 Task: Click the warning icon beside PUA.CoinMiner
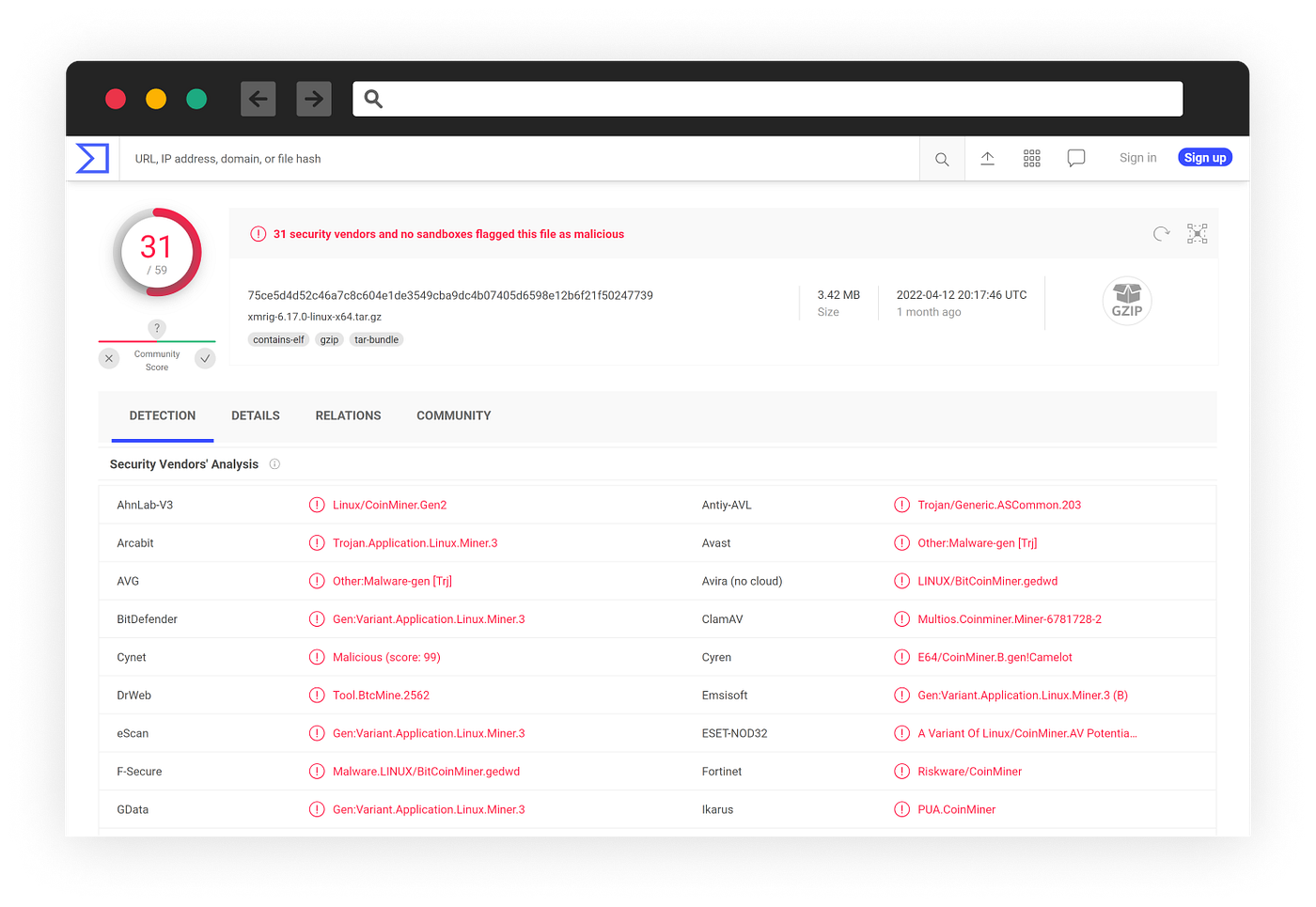pyautogui.click(x=902, y=809)
